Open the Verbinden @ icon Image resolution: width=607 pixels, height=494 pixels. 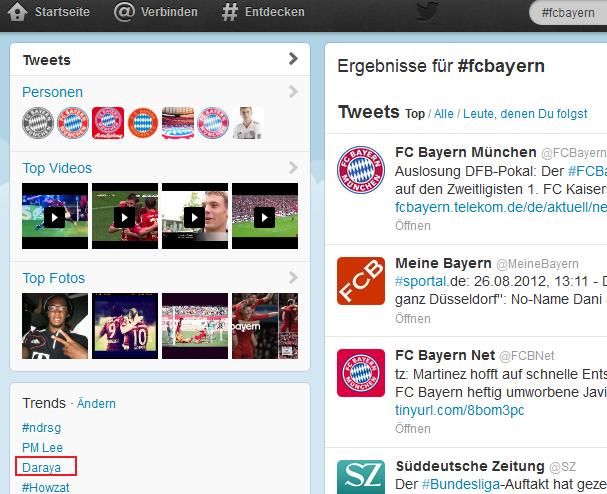pyautogui.click(x=124, y=12)
